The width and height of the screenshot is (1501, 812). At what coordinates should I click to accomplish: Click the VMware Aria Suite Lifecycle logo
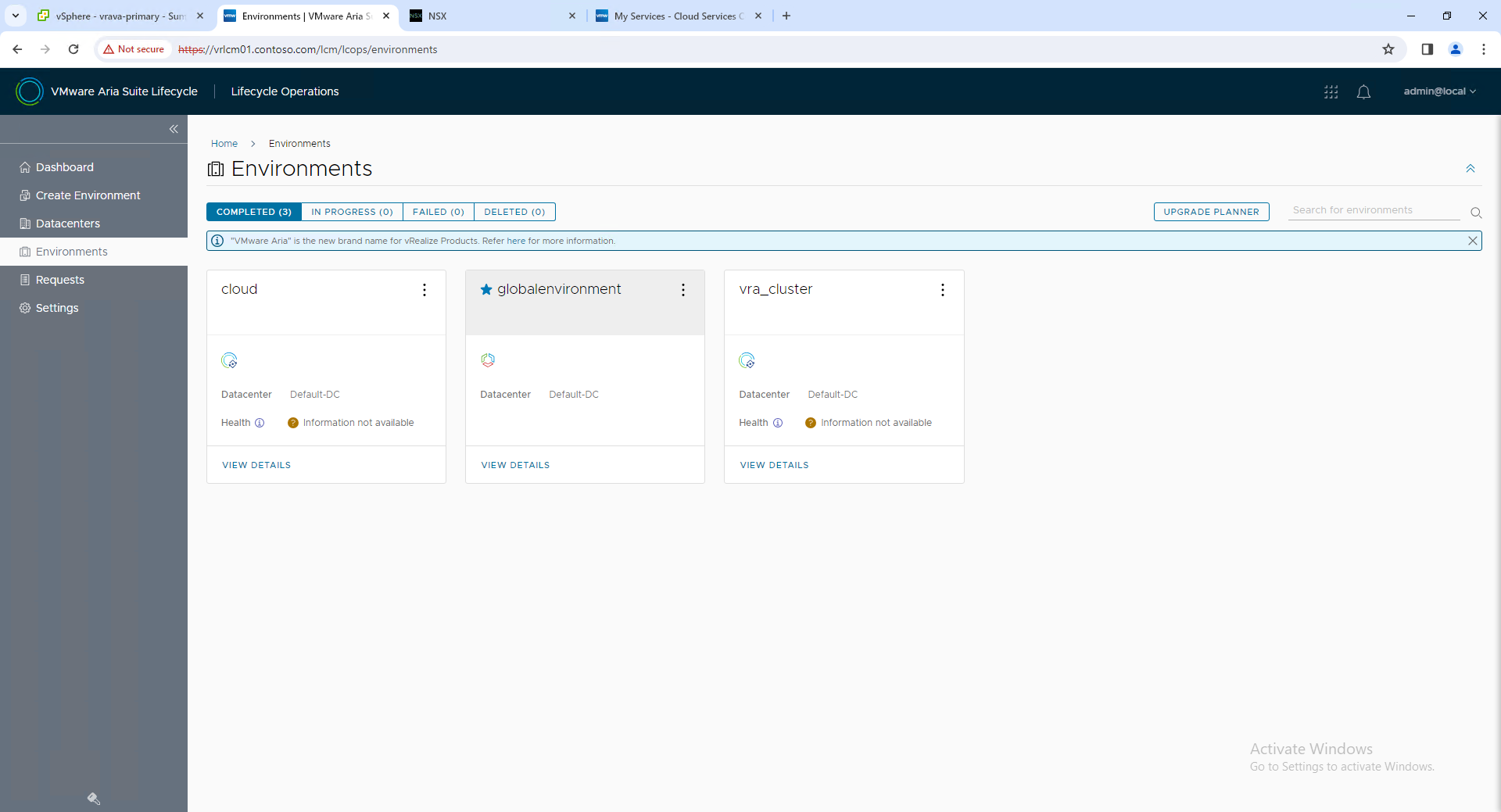point(29,91)
